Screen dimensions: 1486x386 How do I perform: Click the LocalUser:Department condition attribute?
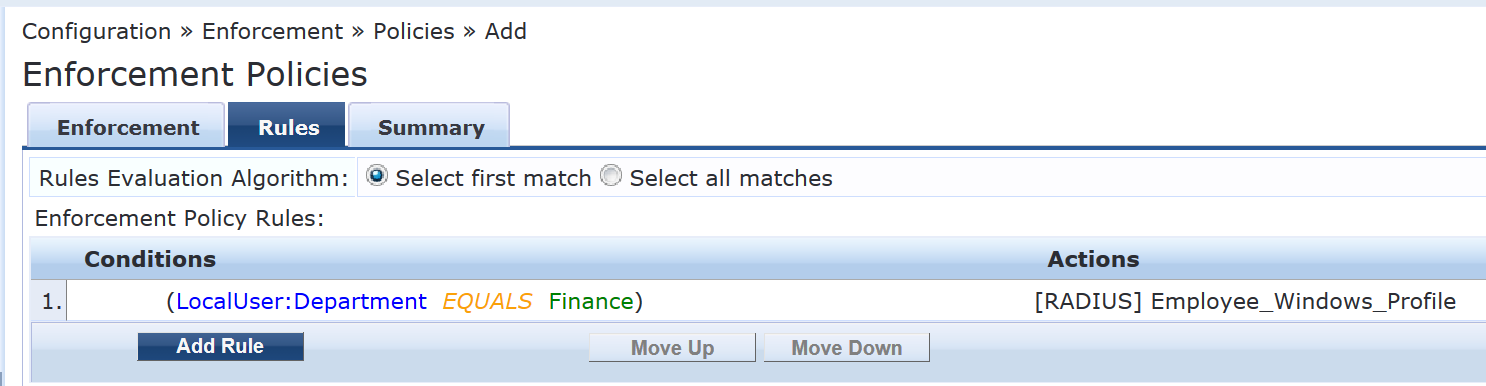[301, 301]
